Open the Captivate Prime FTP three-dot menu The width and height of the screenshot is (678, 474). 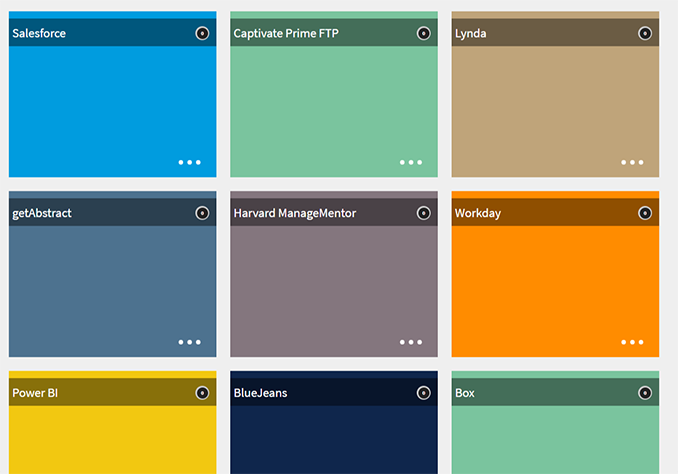pyautogui.click(x=411, y=162)
